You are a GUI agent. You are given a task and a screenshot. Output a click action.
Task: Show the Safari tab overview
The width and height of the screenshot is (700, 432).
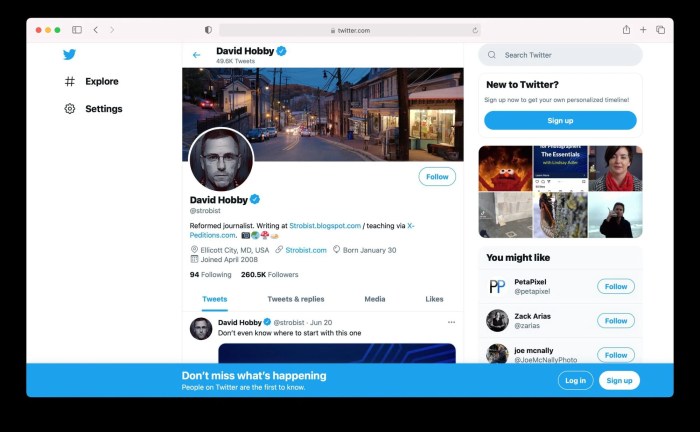[660, 30]
